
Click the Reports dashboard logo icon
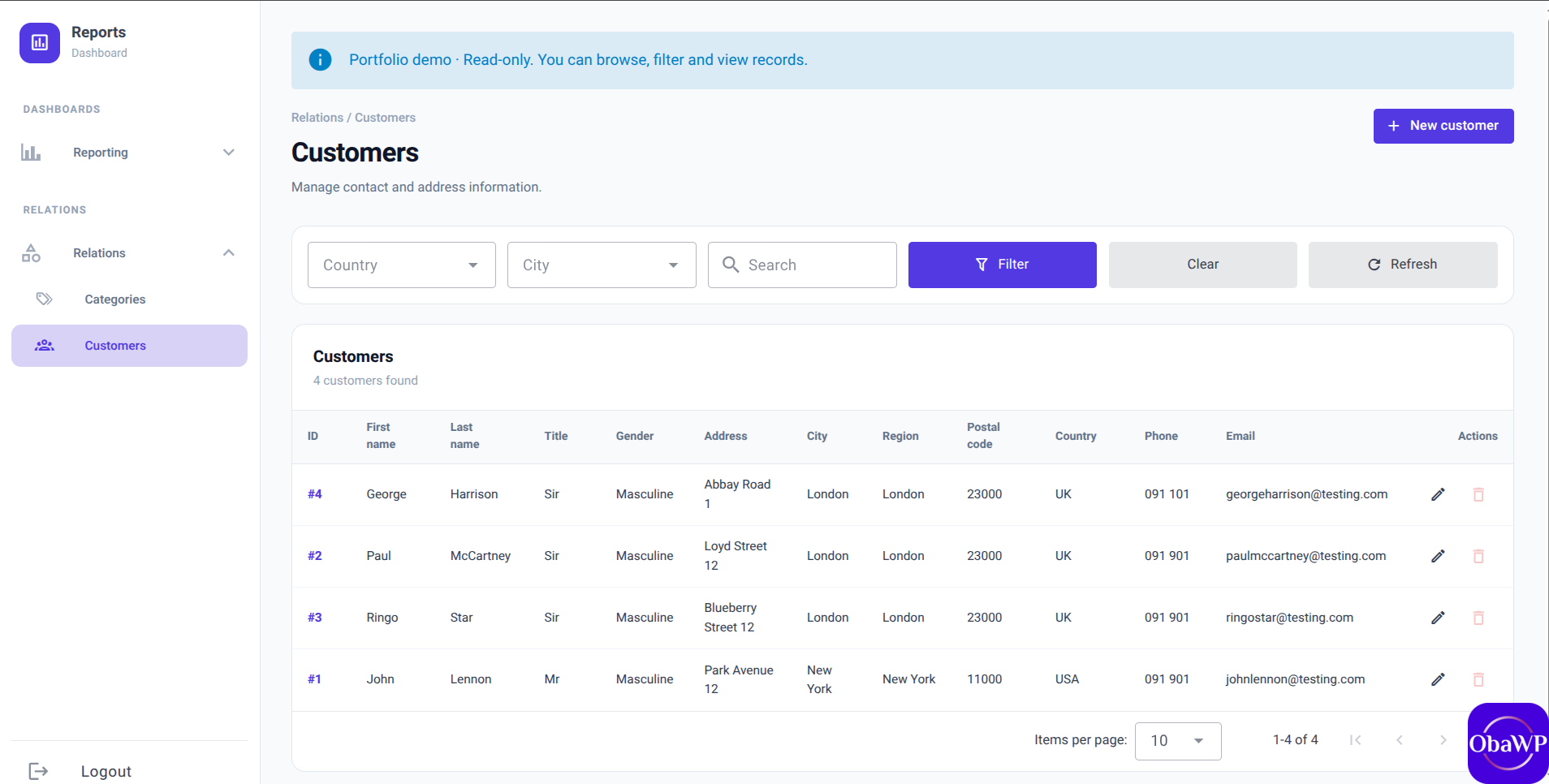pyautogui.click(x=40, y=43)
